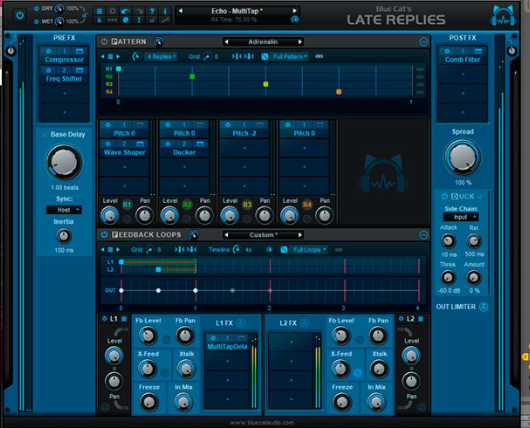Toggle the Comb Filter power icon

tap(447, 51)
